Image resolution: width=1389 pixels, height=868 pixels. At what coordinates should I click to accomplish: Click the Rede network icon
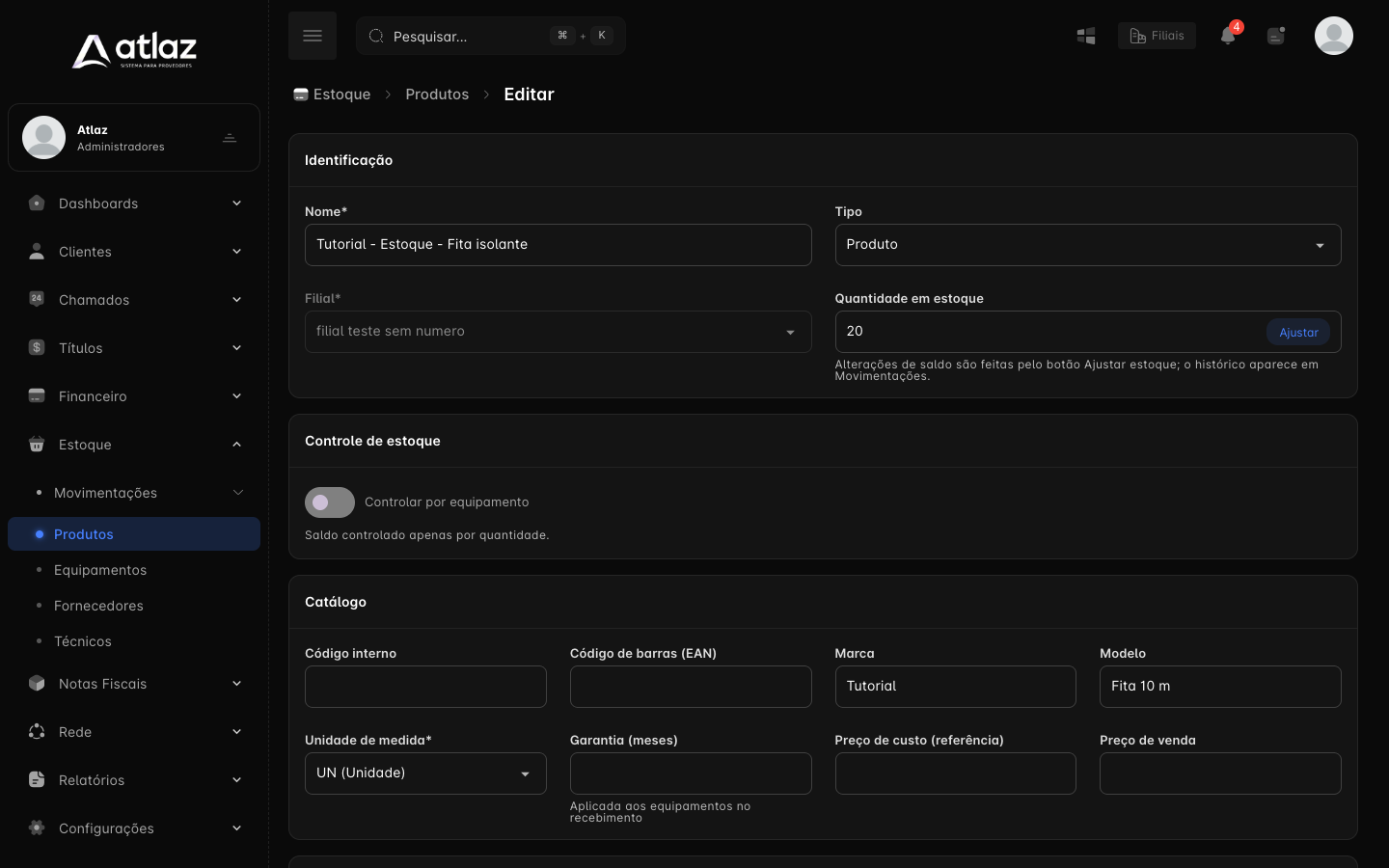(x=37, y=731)
